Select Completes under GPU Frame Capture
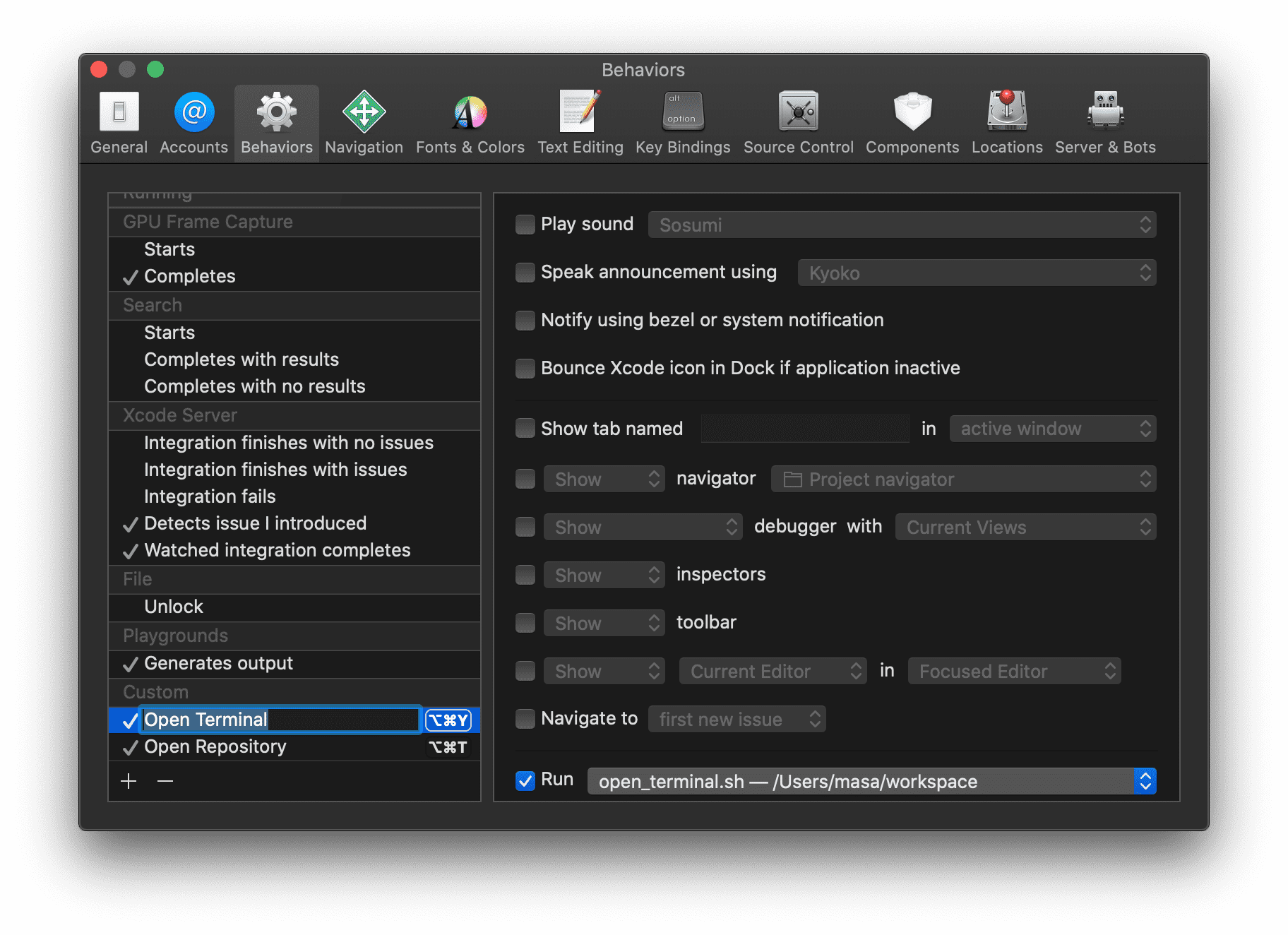1288x935 pixels. pyautogui.click(x=294, y=277)
